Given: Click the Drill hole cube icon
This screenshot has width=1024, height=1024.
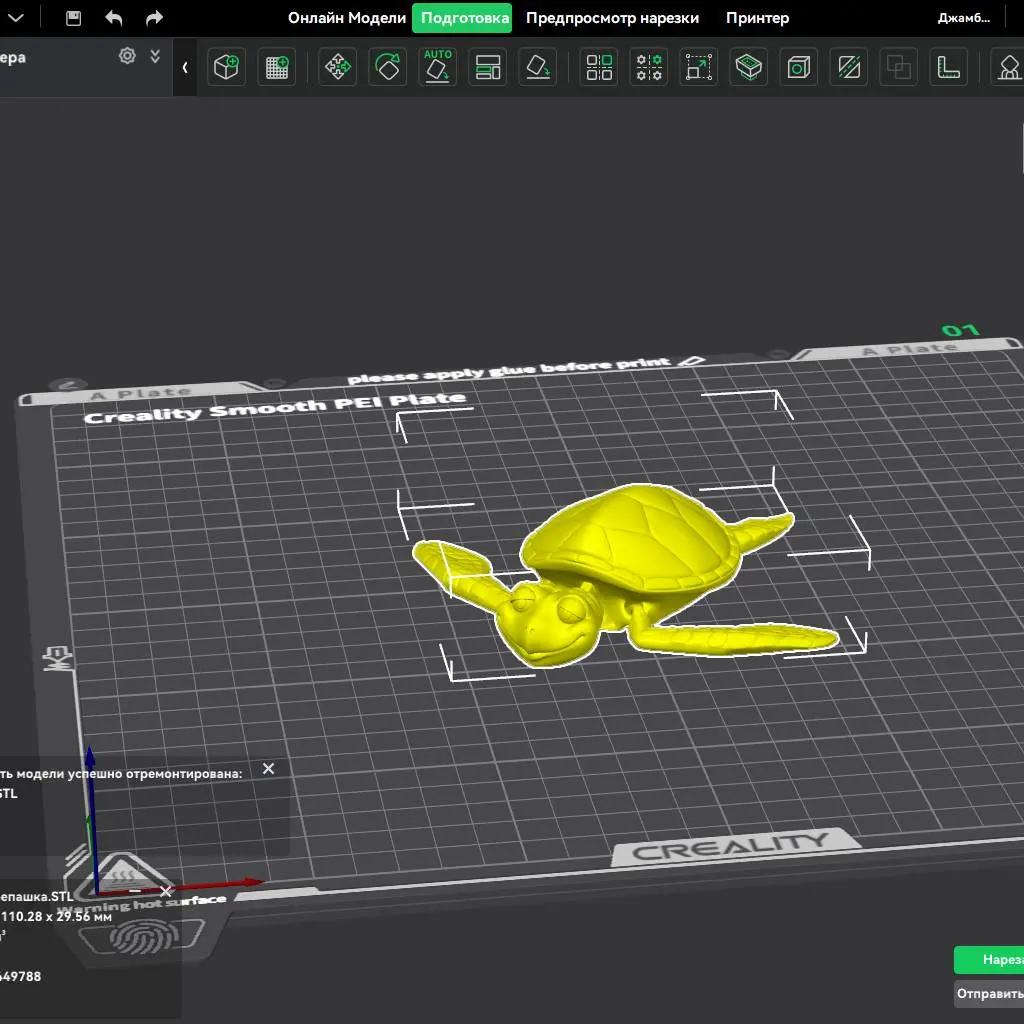Looking at the screenshot, I should click(x=799, y=67).
